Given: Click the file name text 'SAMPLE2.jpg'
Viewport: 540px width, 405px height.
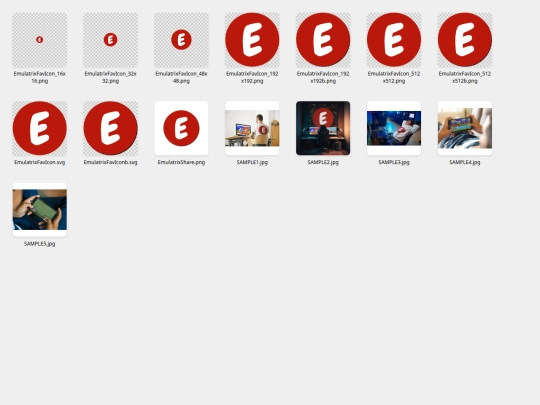Looking at the screenshot, I should [323, 162].
